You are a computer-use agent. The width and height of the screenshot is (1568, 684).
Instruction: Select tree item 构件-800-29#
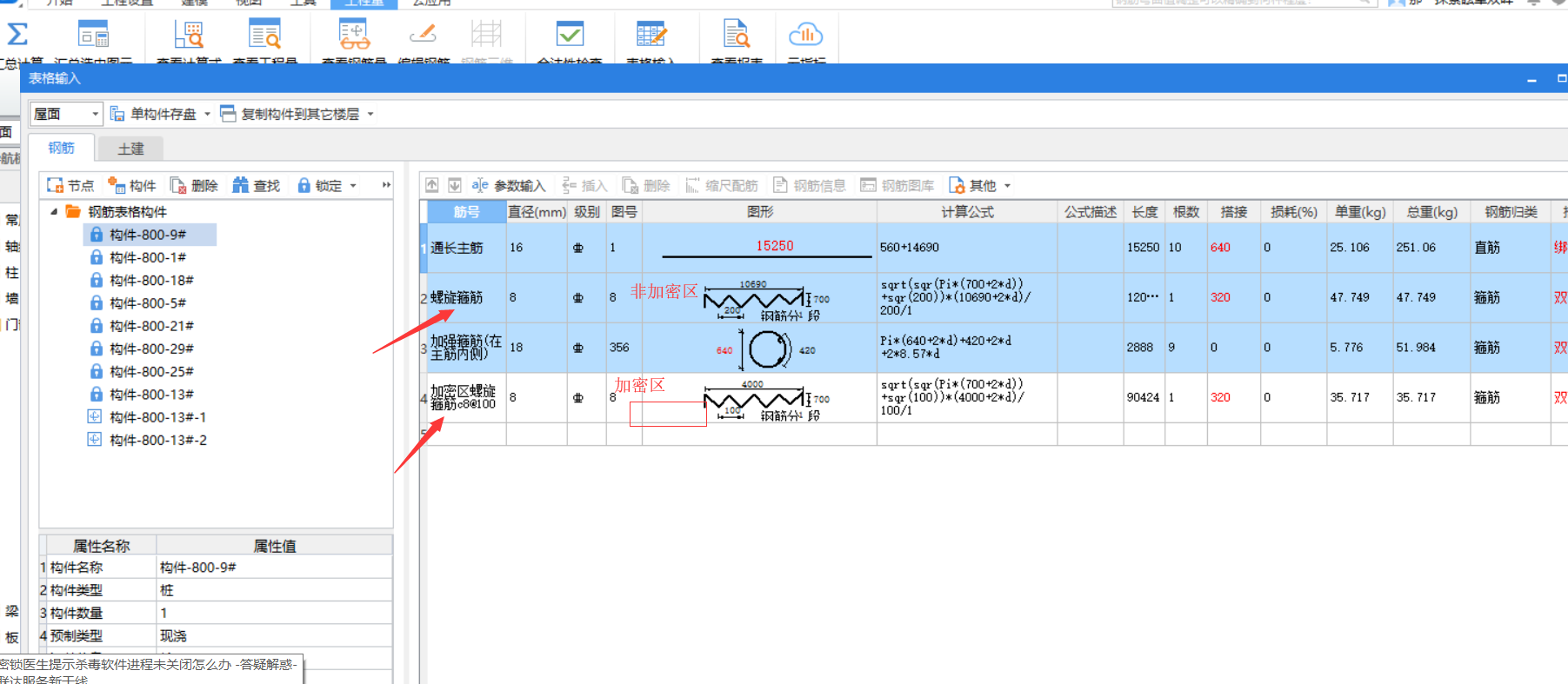(151, 349)
